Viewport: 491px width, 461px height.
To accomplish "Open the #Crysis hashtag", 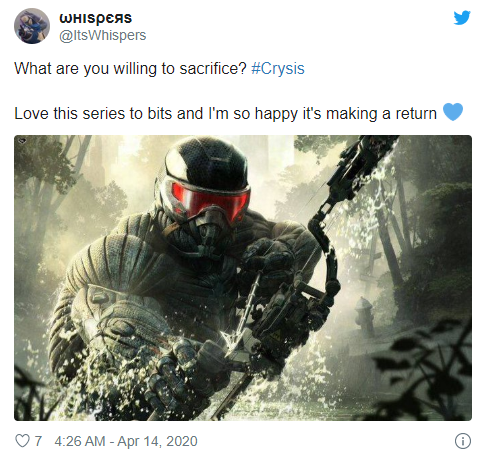I will point(278,68).
